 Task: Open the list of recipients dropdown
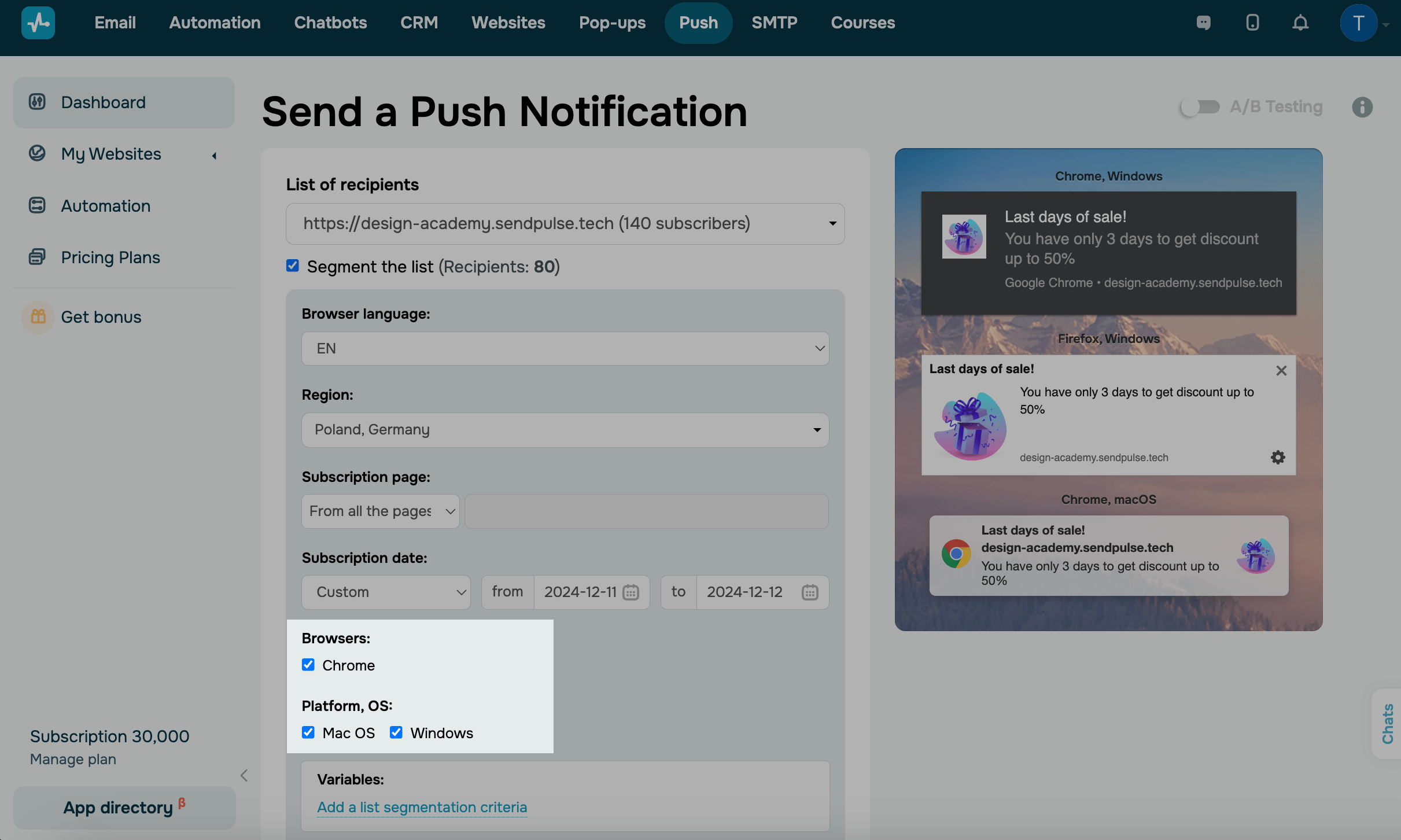click(565, 223)
